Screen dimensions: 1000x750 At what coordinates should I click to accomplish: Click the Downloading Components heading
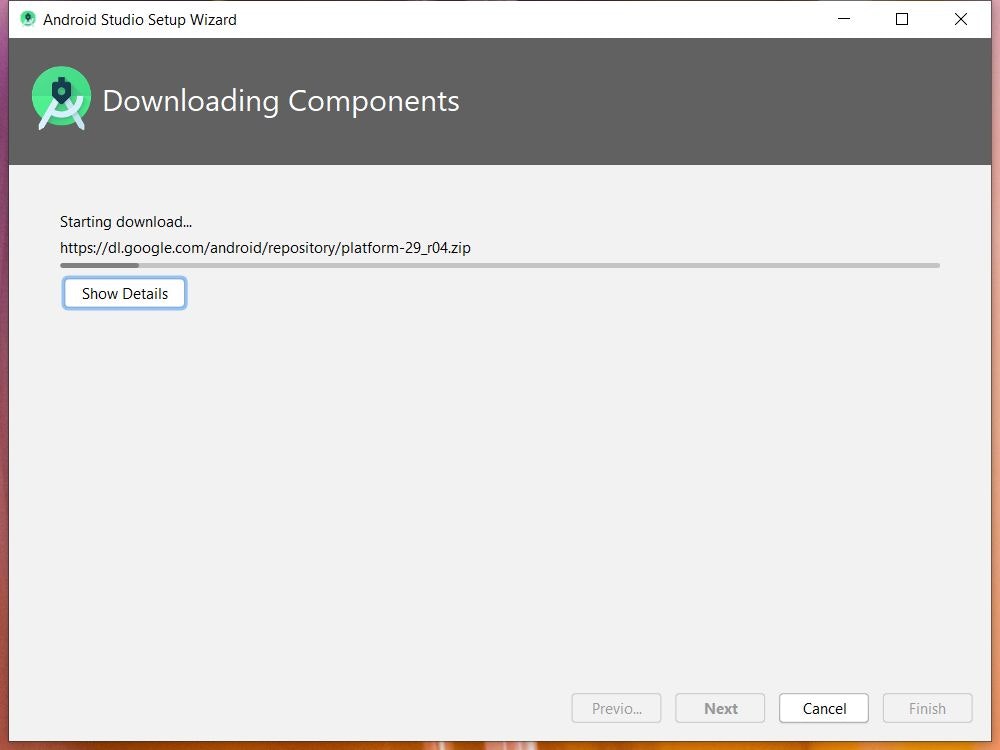pos(281,101)
